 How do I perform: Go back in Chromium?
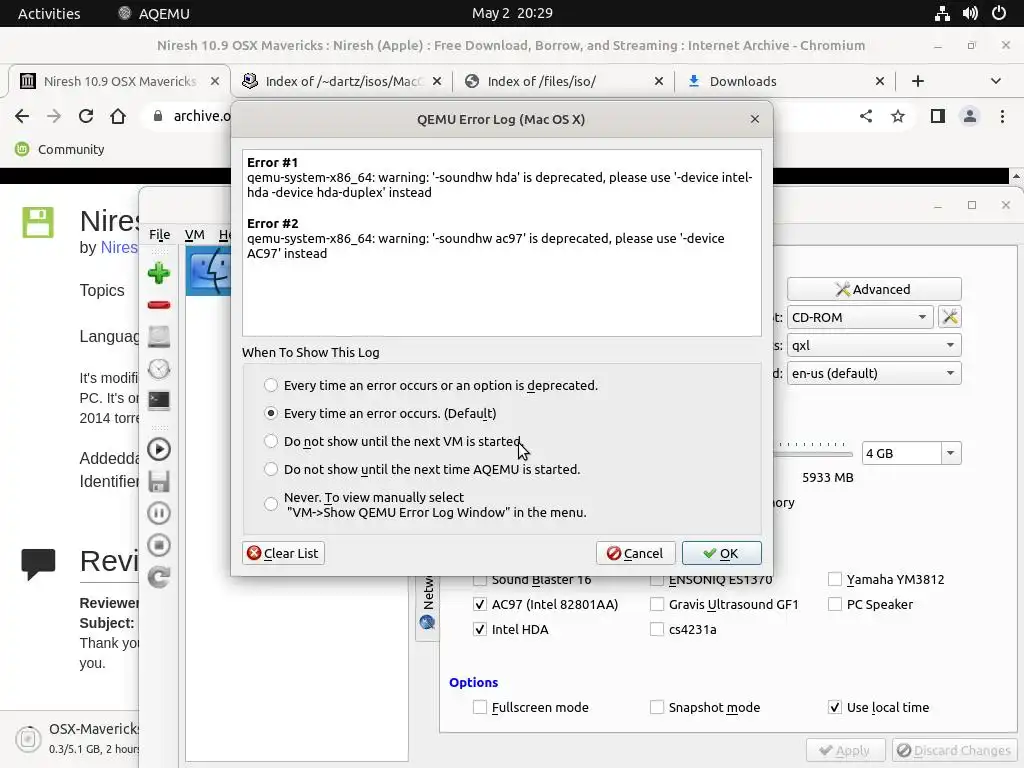pyautogui.click(x=22, y=116)
